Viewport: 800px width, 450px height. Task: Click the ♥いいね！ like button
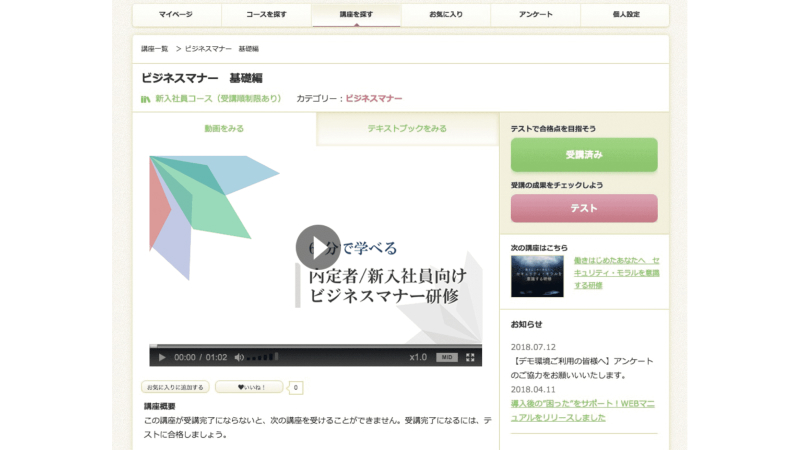pyautogui.click(x=249, y=387)
